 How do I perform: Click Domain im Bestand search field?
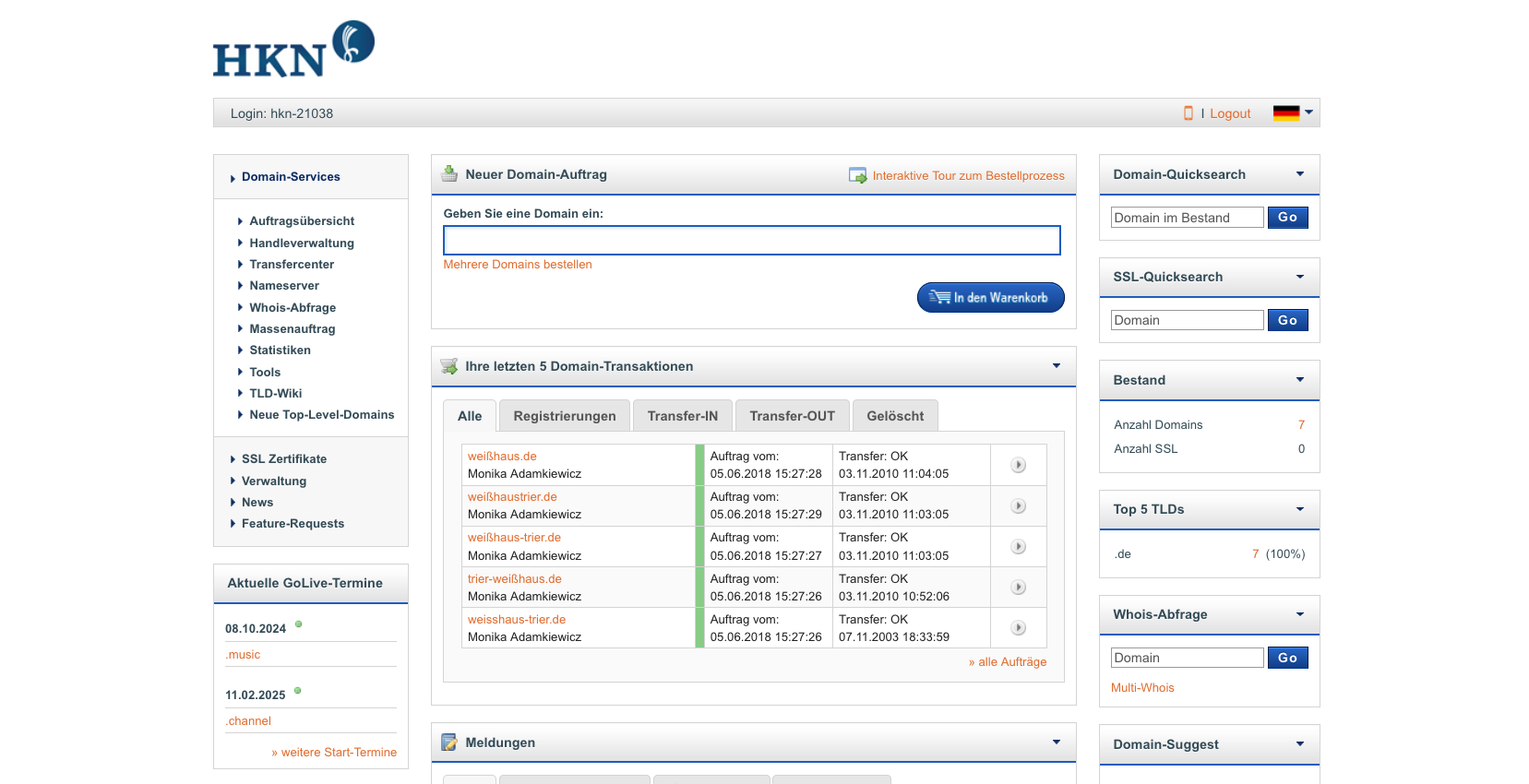pyautogui.click(x=1188, y=218)
